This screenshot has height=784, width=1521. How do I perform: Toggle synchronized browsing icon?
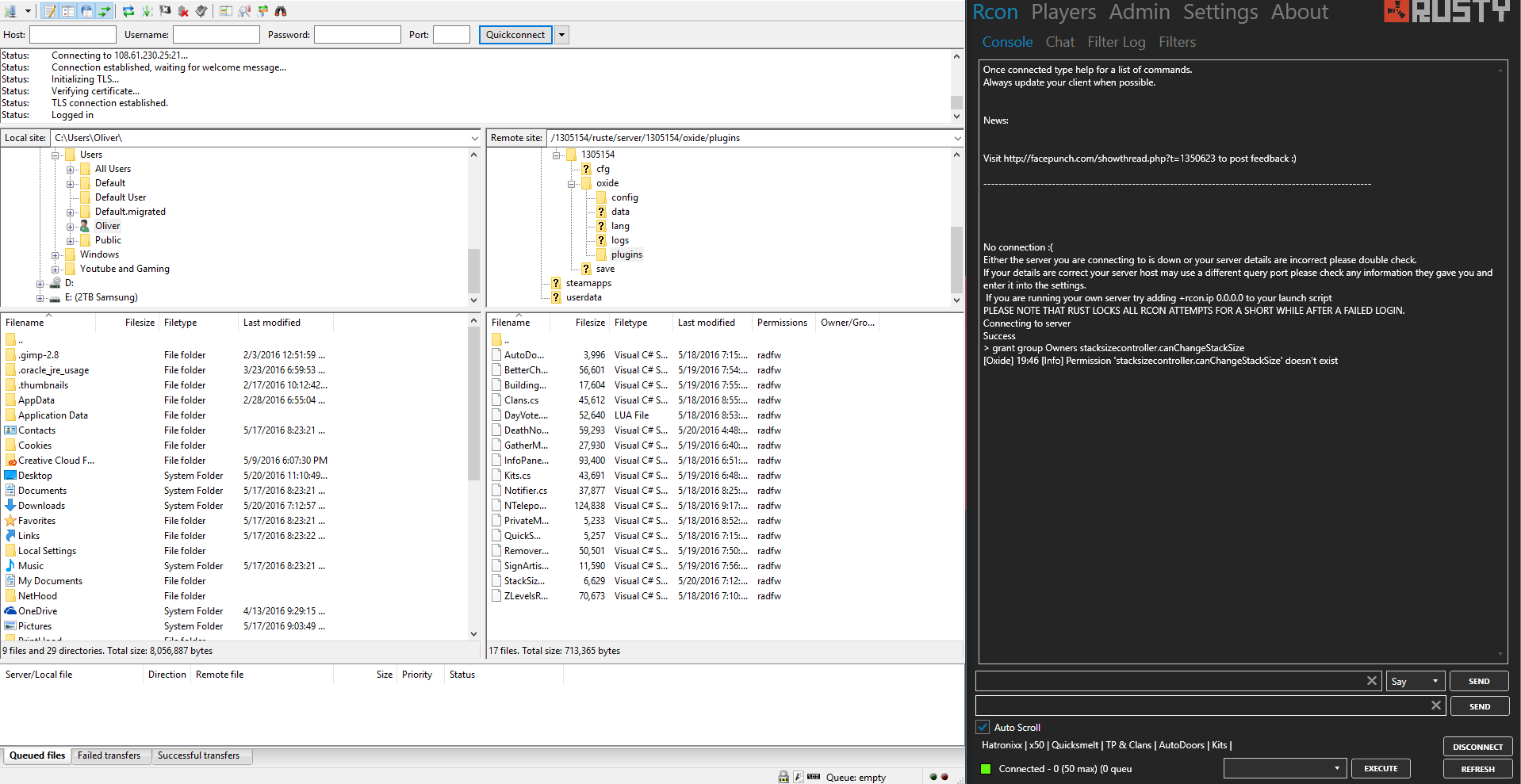262,11
